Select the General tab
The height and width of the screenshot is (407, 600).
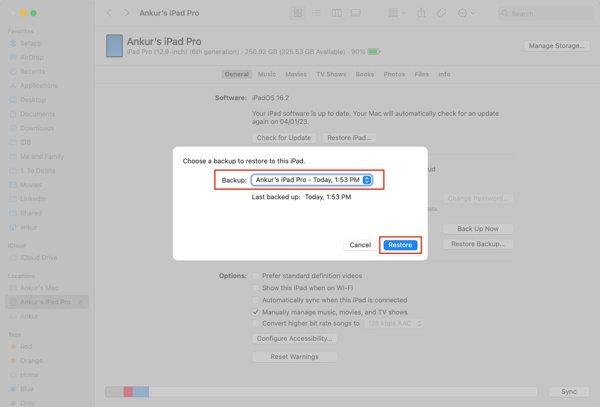coord(236,74)
